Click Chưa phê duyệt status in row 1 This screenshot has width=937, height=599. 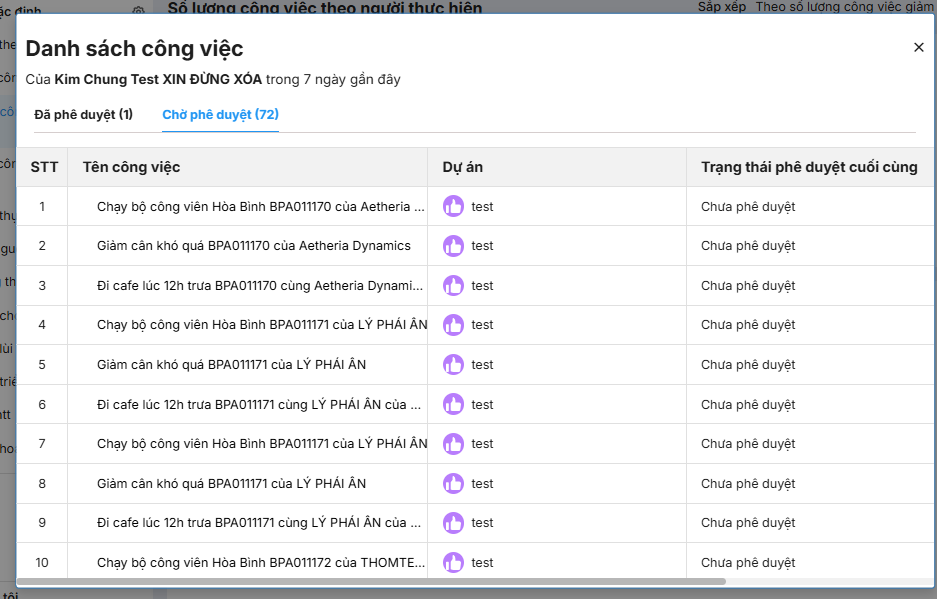coord(748,207)
